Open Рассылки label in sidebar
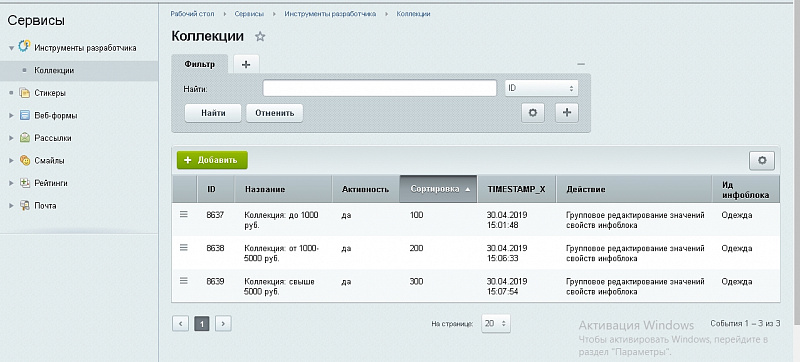This screenshot has height=362, width=800. pyautogui.click(x=53, y=138)
